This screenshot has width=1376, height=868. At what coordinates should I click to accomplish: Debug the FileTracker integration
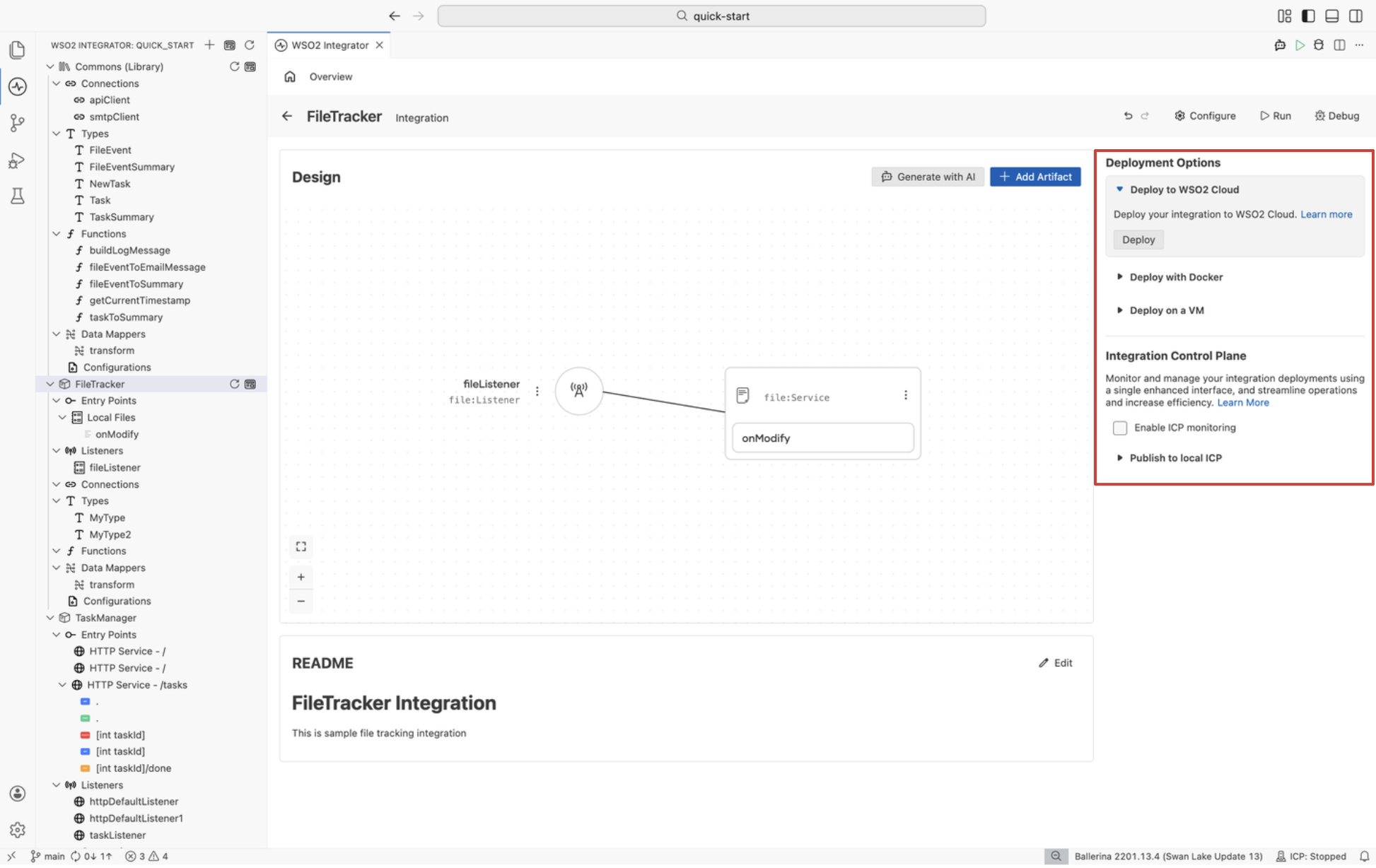1337,116
